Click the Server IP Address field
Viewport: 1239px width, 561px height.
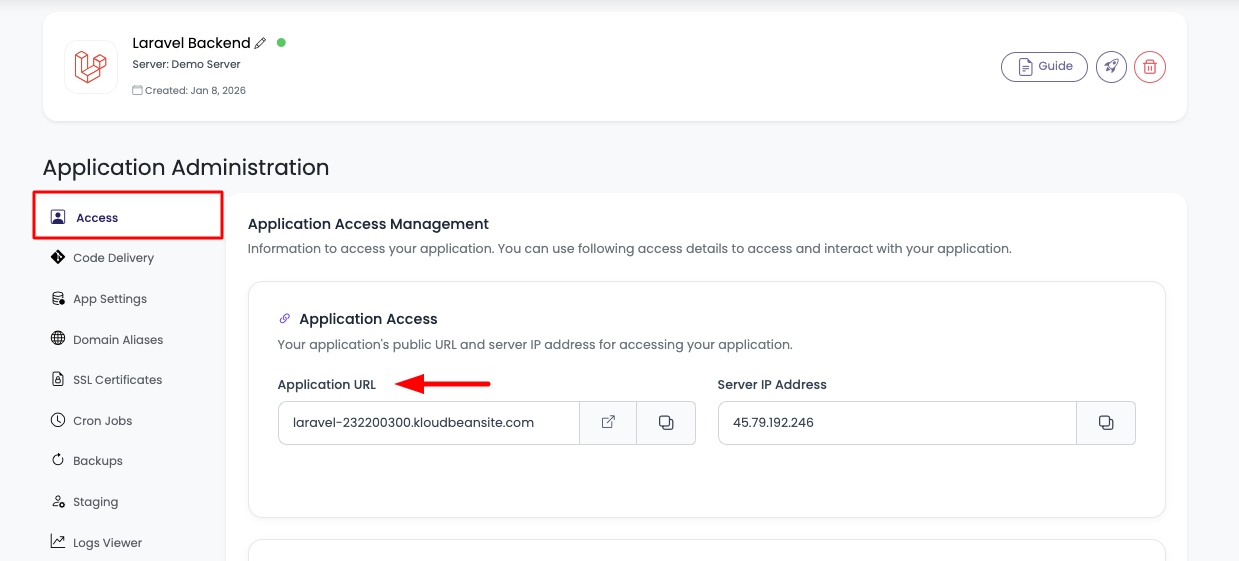pos(897,423)
